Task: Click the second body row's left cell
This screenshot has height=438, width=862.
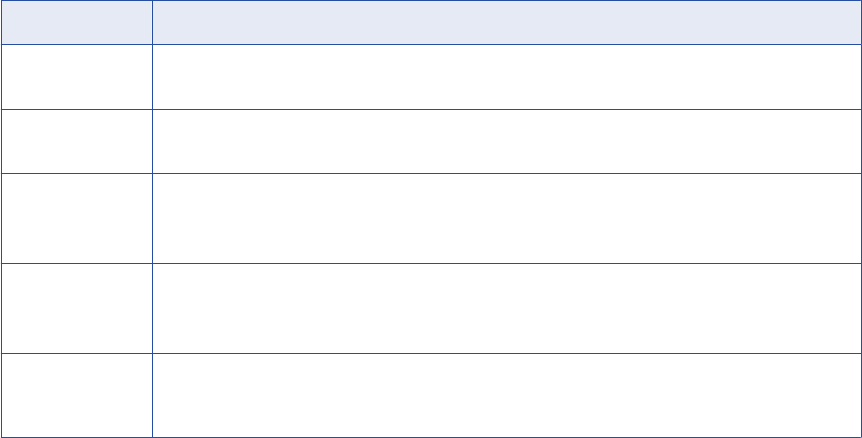Action: (76, 141)
